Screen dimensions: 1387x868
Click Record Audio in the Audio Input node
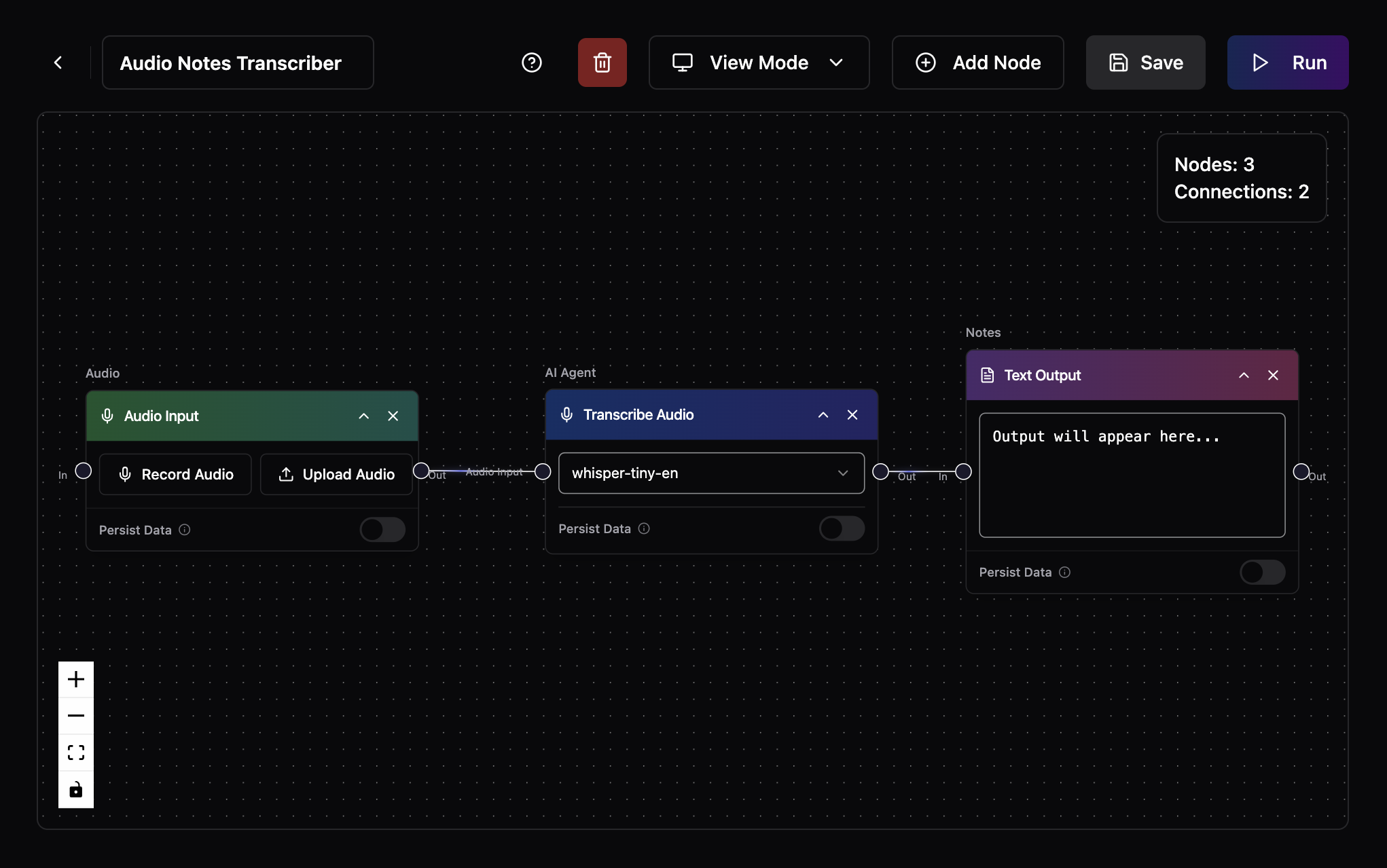click(x=175, y=474)
